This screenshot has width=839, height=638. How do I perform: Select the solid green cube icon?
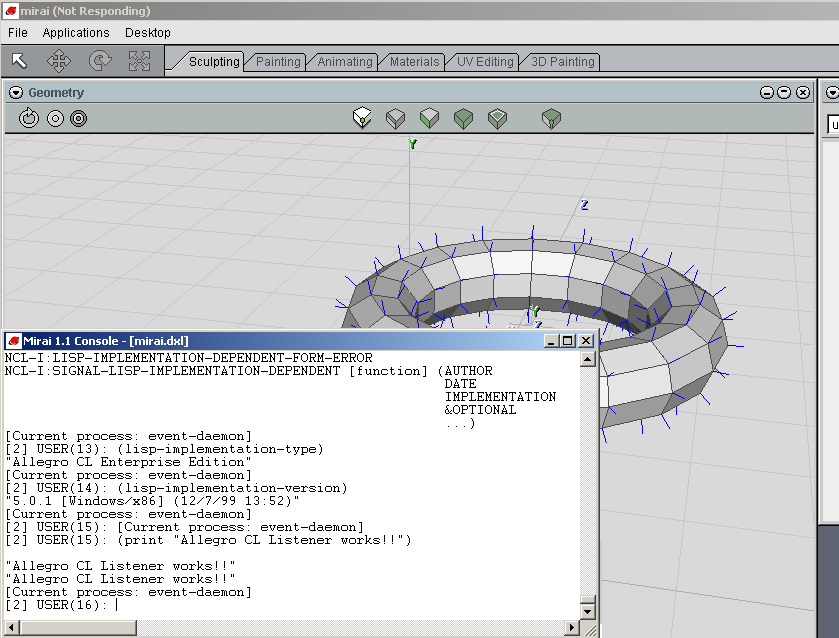[x=463, y=118]
